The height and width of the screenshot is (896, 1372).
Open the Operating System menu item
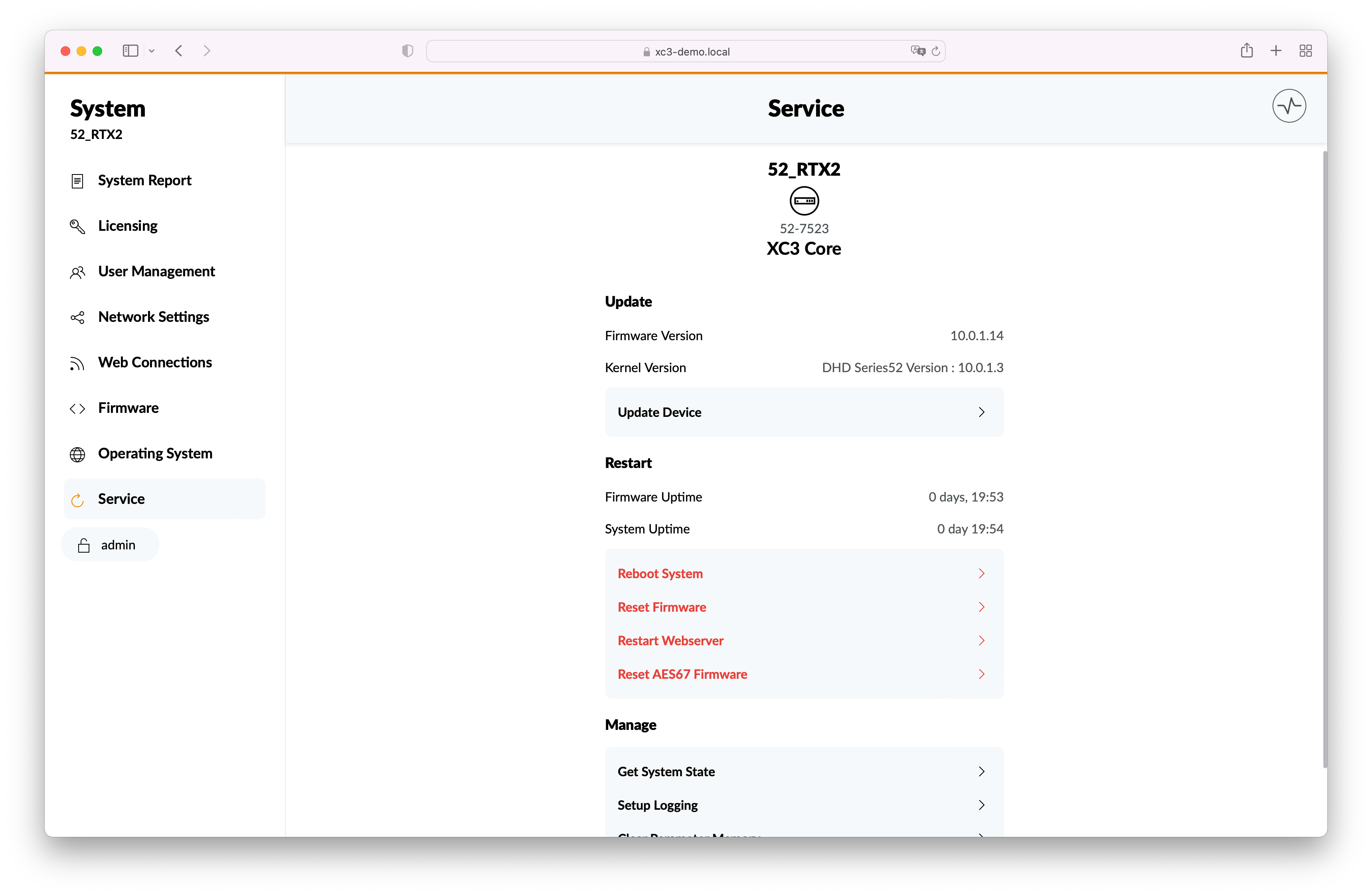pos(164,454)
